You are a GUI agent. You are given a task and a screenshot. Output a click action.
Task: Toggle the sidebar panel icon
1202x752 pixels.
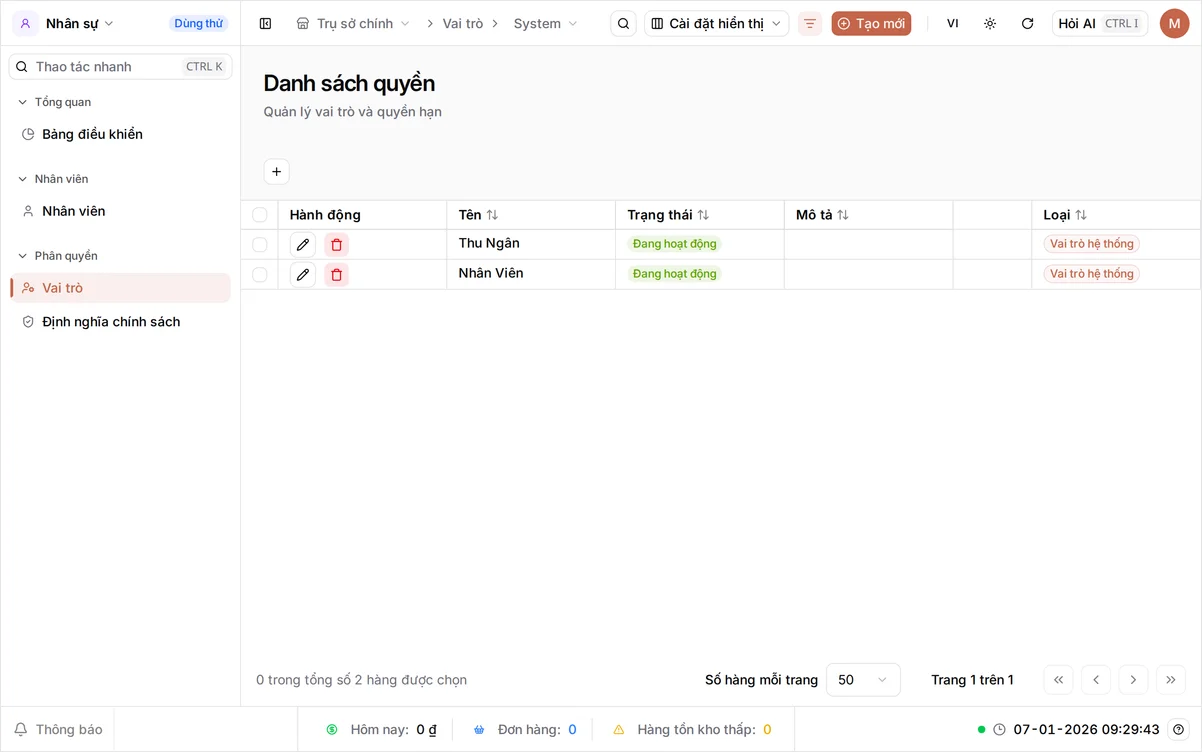(x=265, y=23)
